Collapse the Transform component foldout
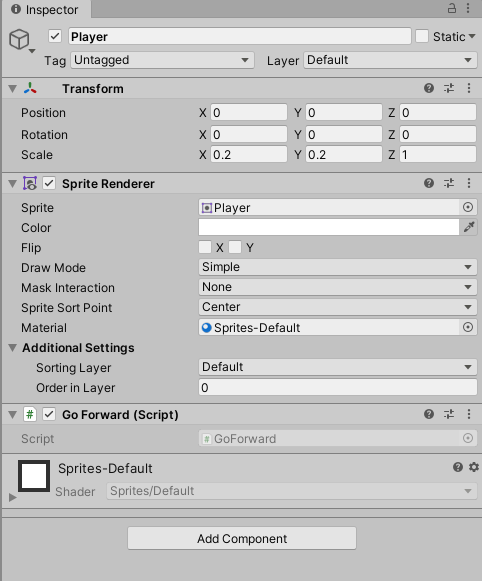The image size is (482, 581). (x=13, y=89)
